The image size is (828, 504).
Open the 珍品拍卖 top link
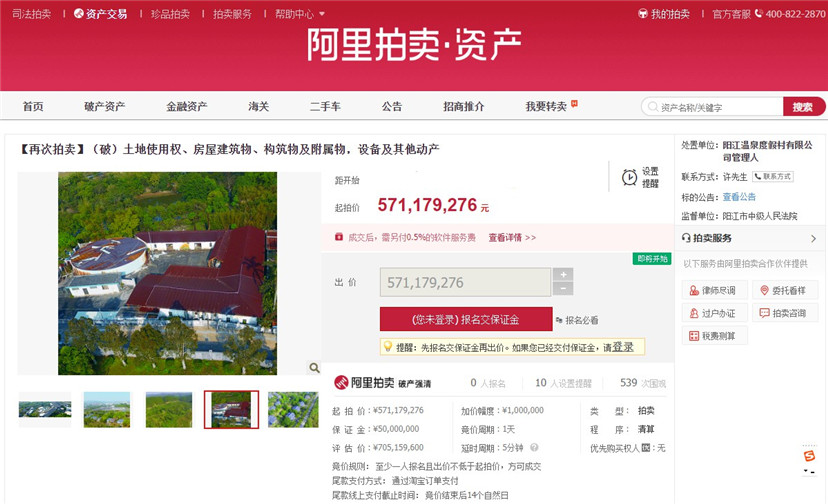tap(171, 14)
